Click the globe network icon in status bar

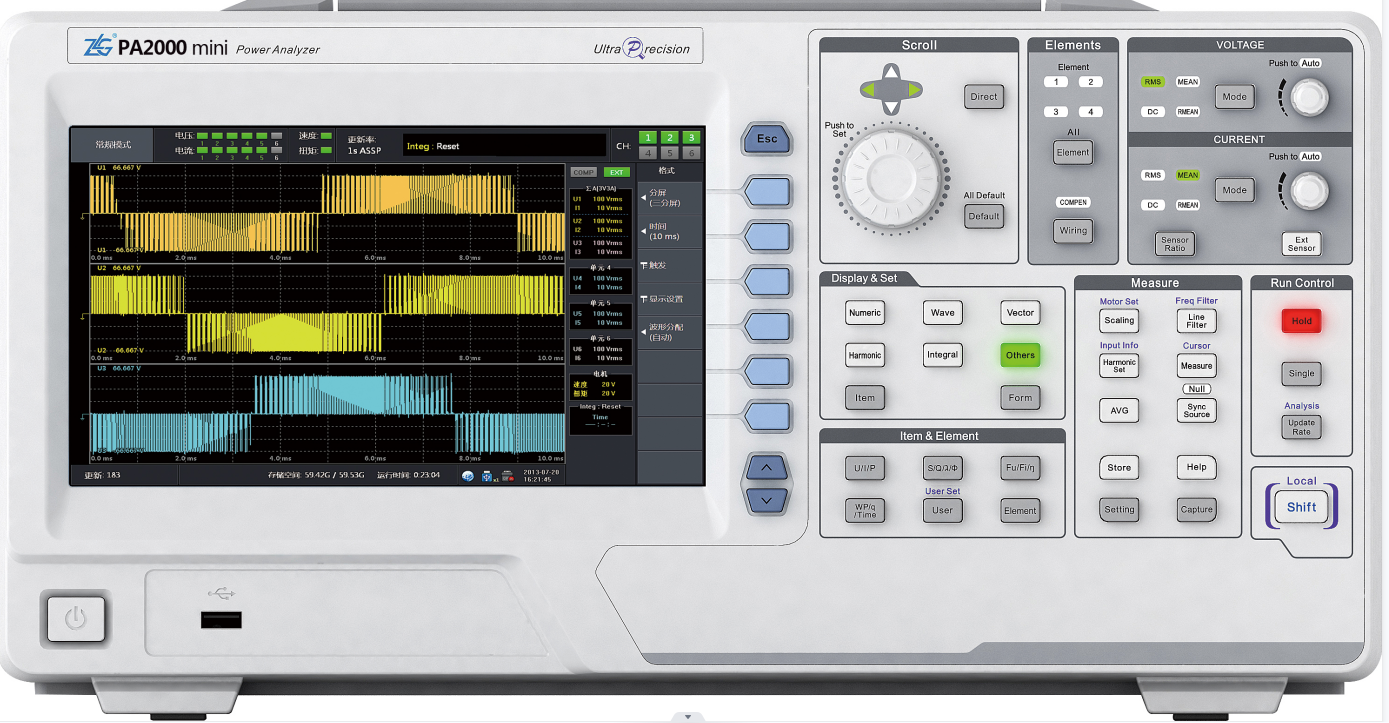(468, 476)
